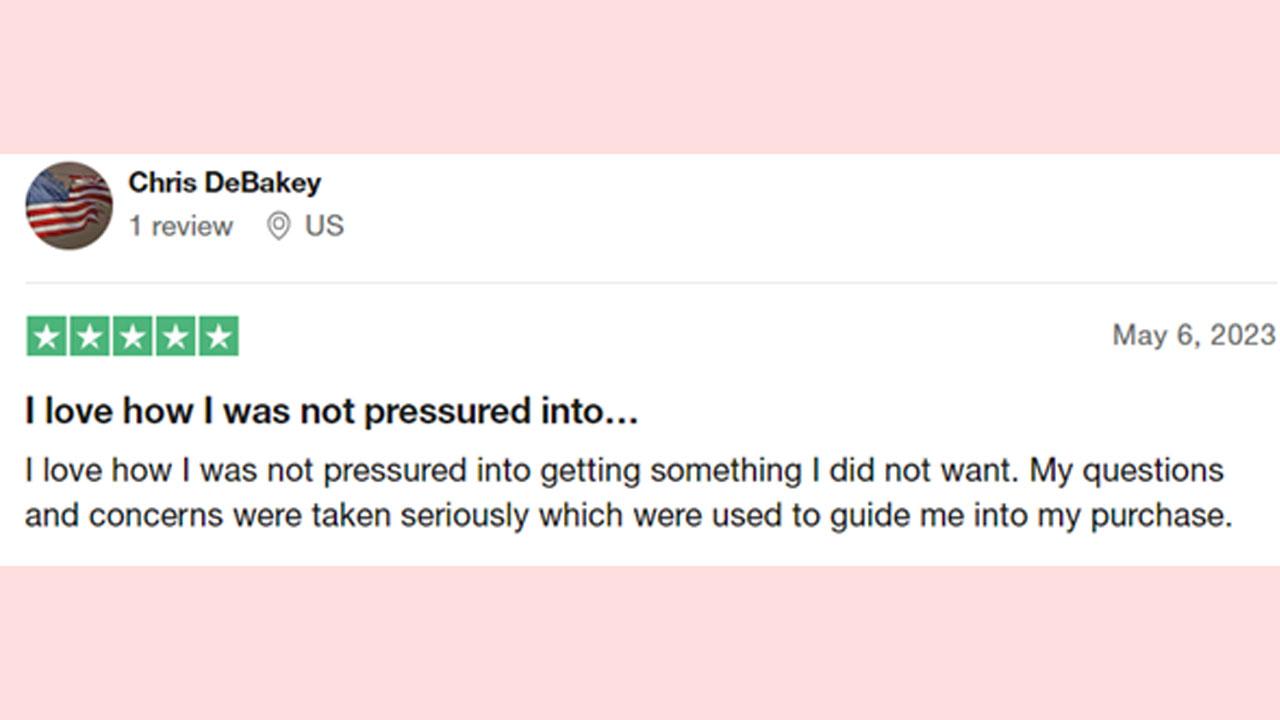Click the third green rating star
Screen dimensions: 1280x720
pos(132,336)
